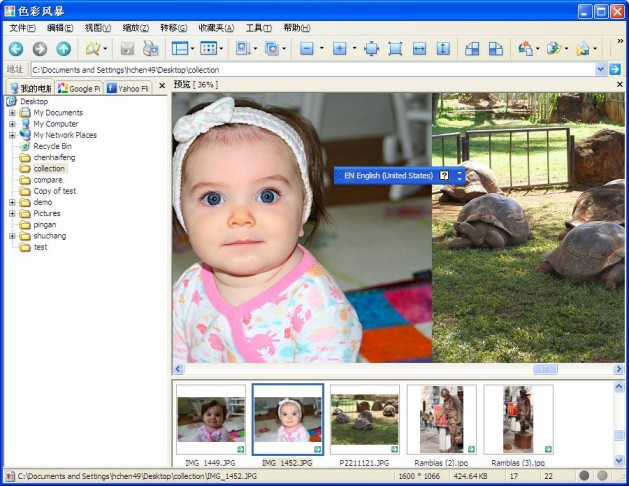Viewport: 629px width, 486px height.
Task: Open the 工具 (Tools) menu
Action: [x=258, y=28]
